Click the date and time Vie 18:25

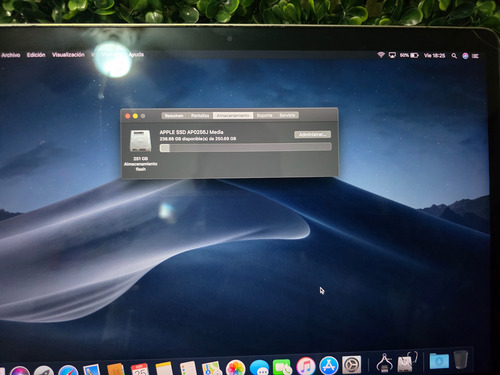[434, 56]
